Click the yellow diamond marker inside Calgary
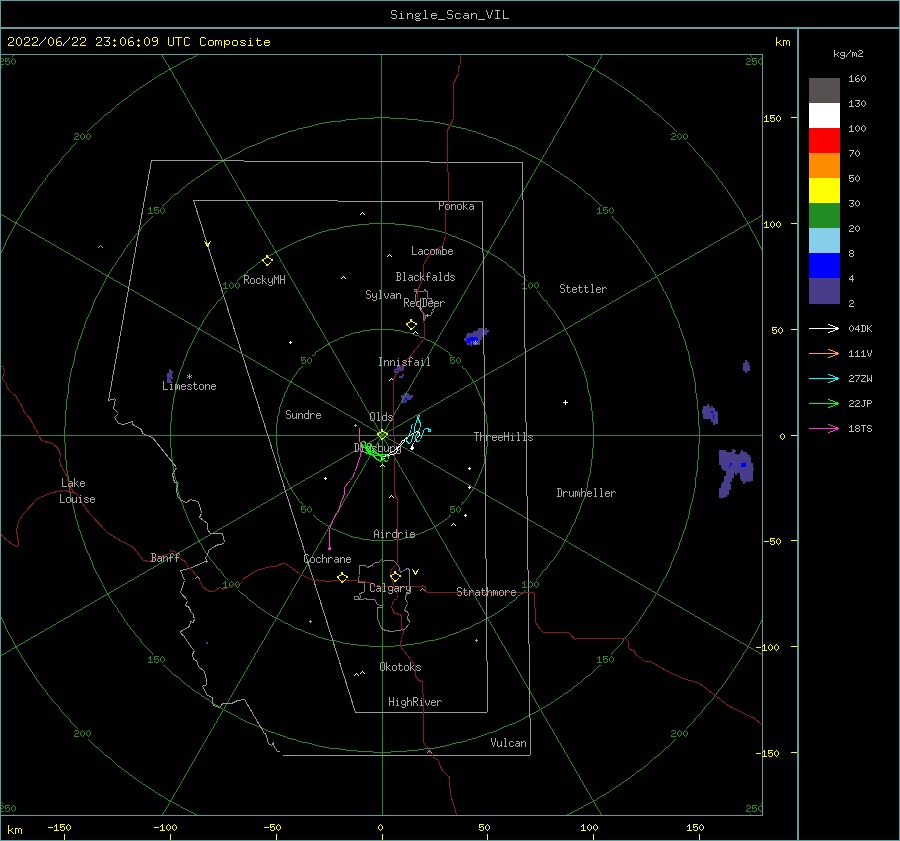 [x=395, y=576]
